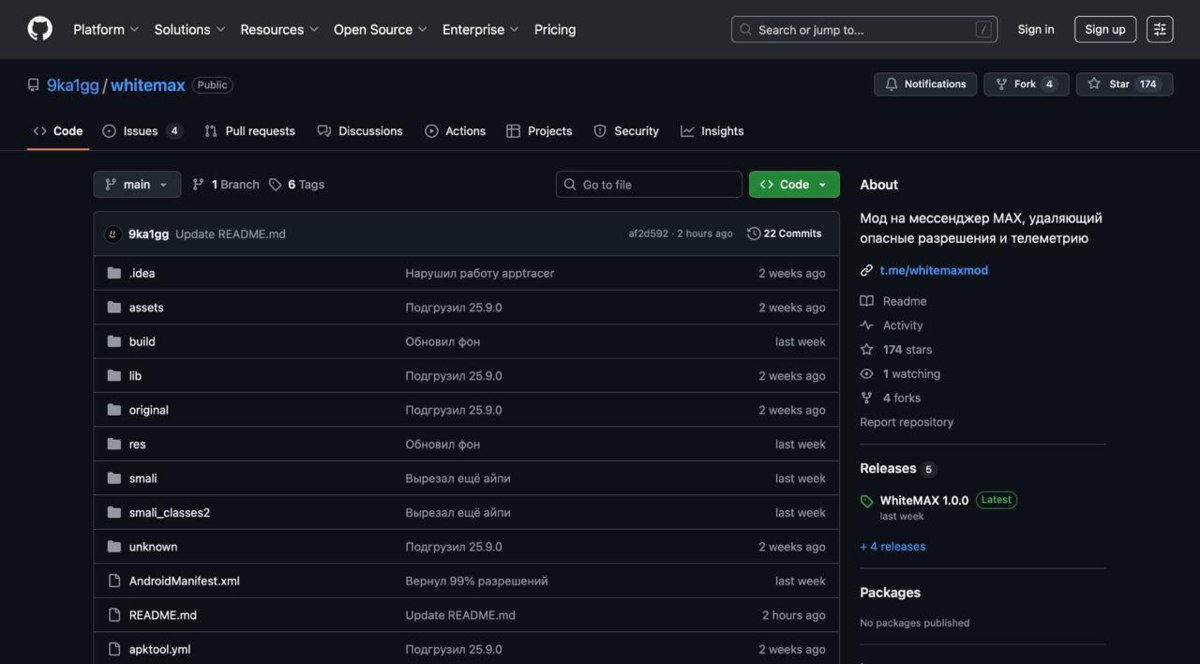The height and width of the screenshot is (664, 1200).
Task: Focus the Search or jump to field
Action: coord(865,30)
